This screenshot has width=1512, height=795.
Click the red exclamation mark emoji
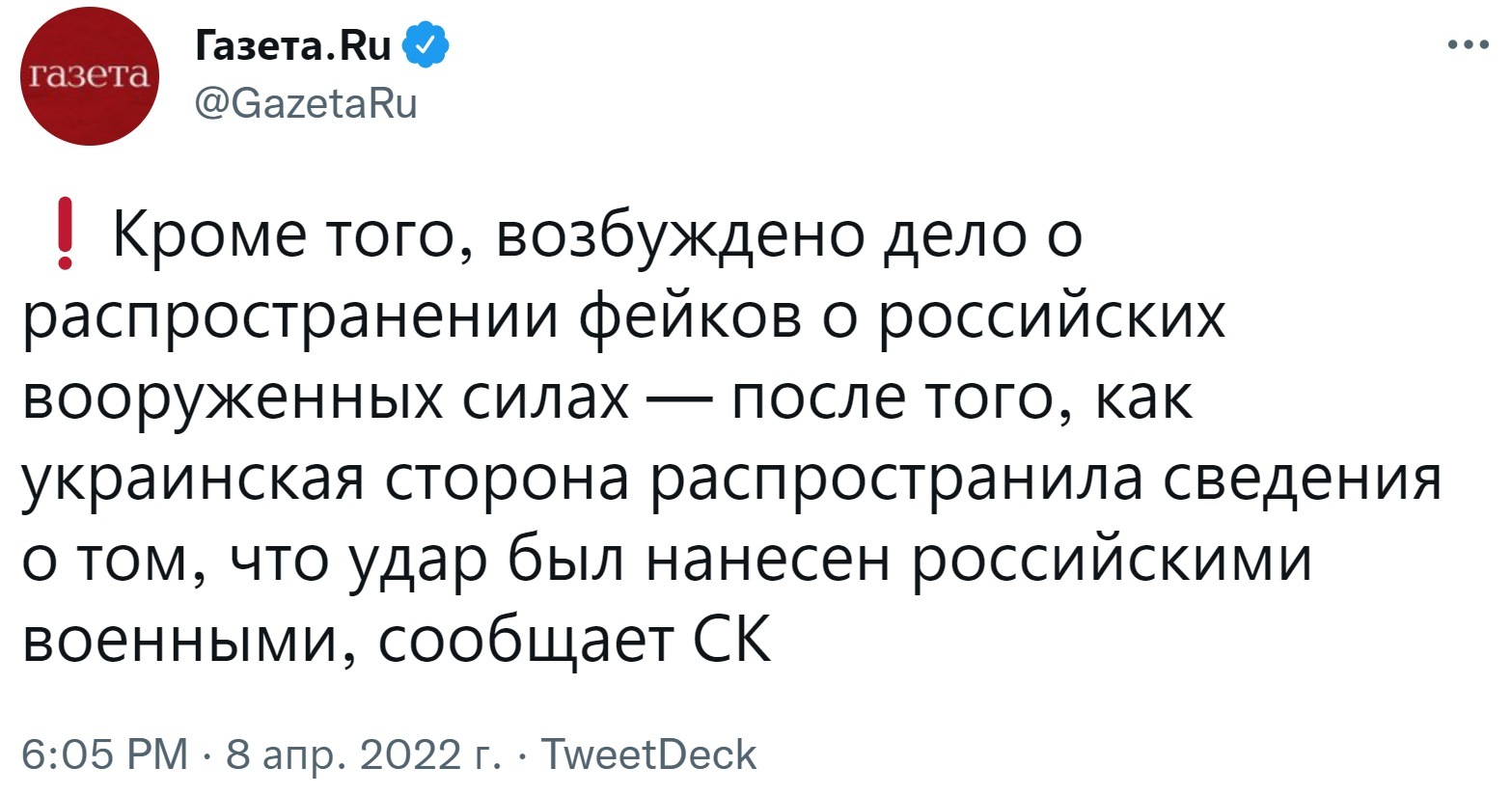pyautogui.click(x=66, y=233)
